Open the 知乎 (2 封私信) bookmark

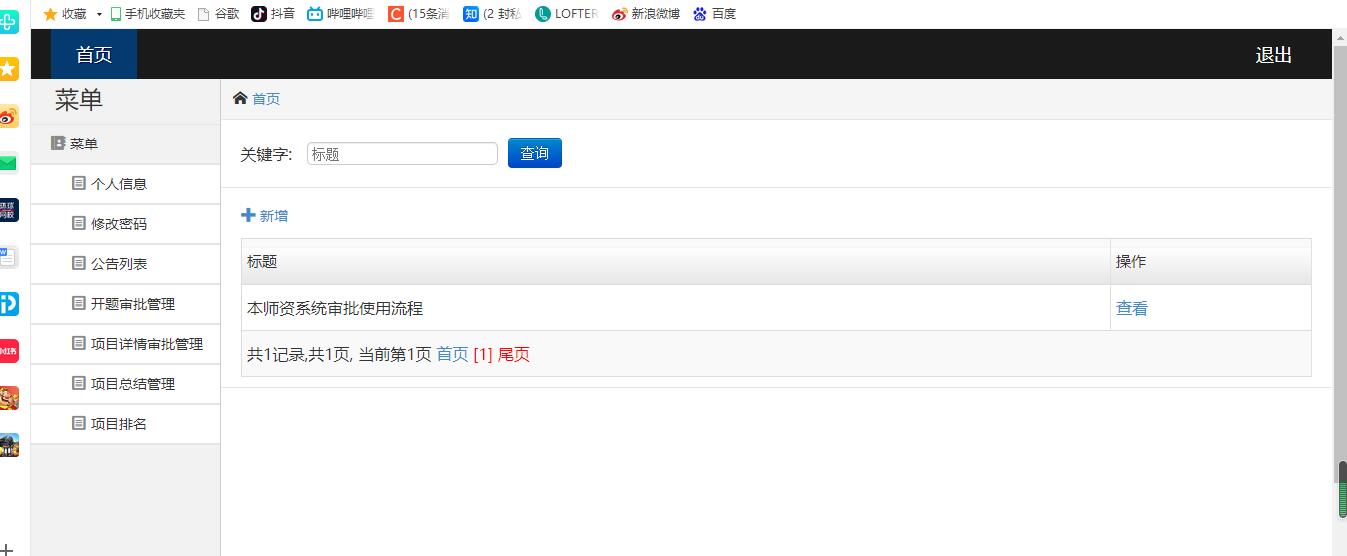pos(492,14)
